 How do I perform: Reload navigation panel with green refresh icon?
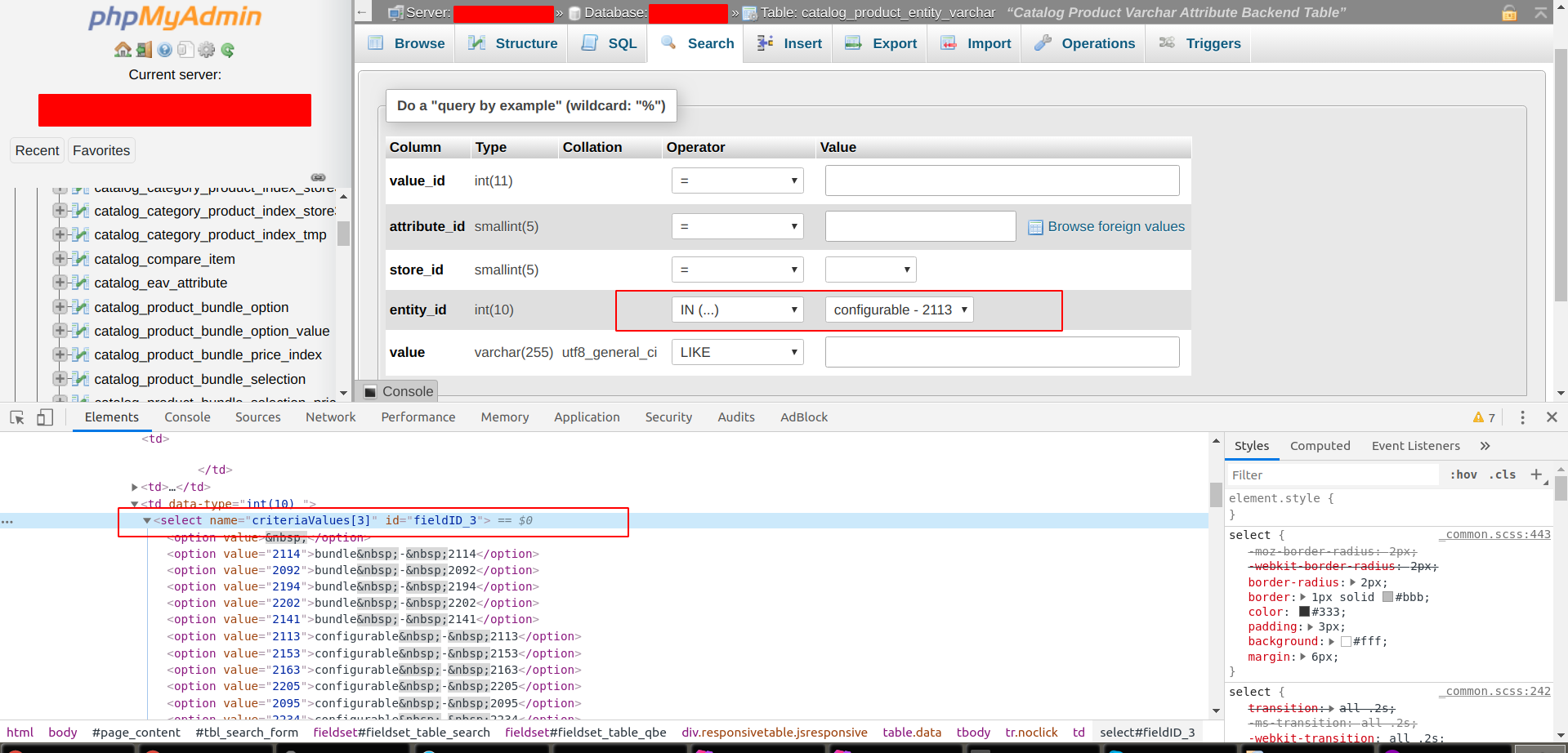click(227, 49)
